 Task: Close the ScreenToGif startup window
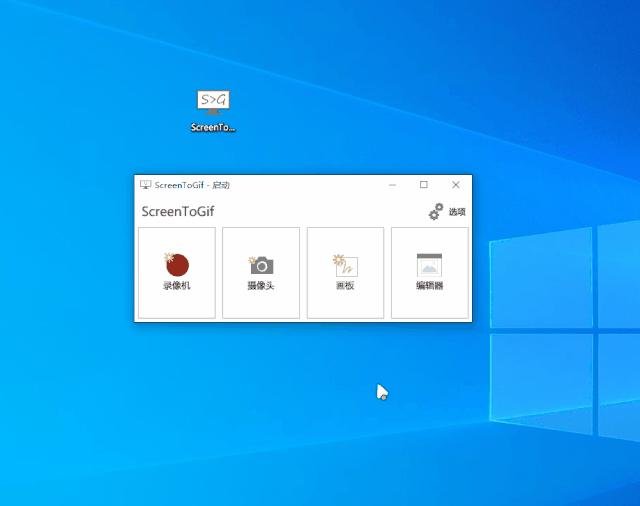click(x=456, y=185)
